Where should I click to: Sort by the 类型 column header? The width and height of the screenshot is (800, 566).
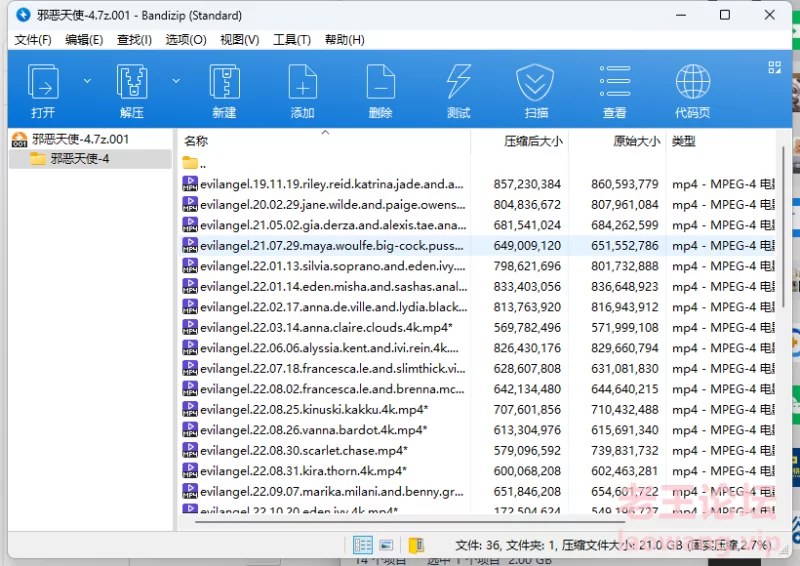(x=720, y=141)
